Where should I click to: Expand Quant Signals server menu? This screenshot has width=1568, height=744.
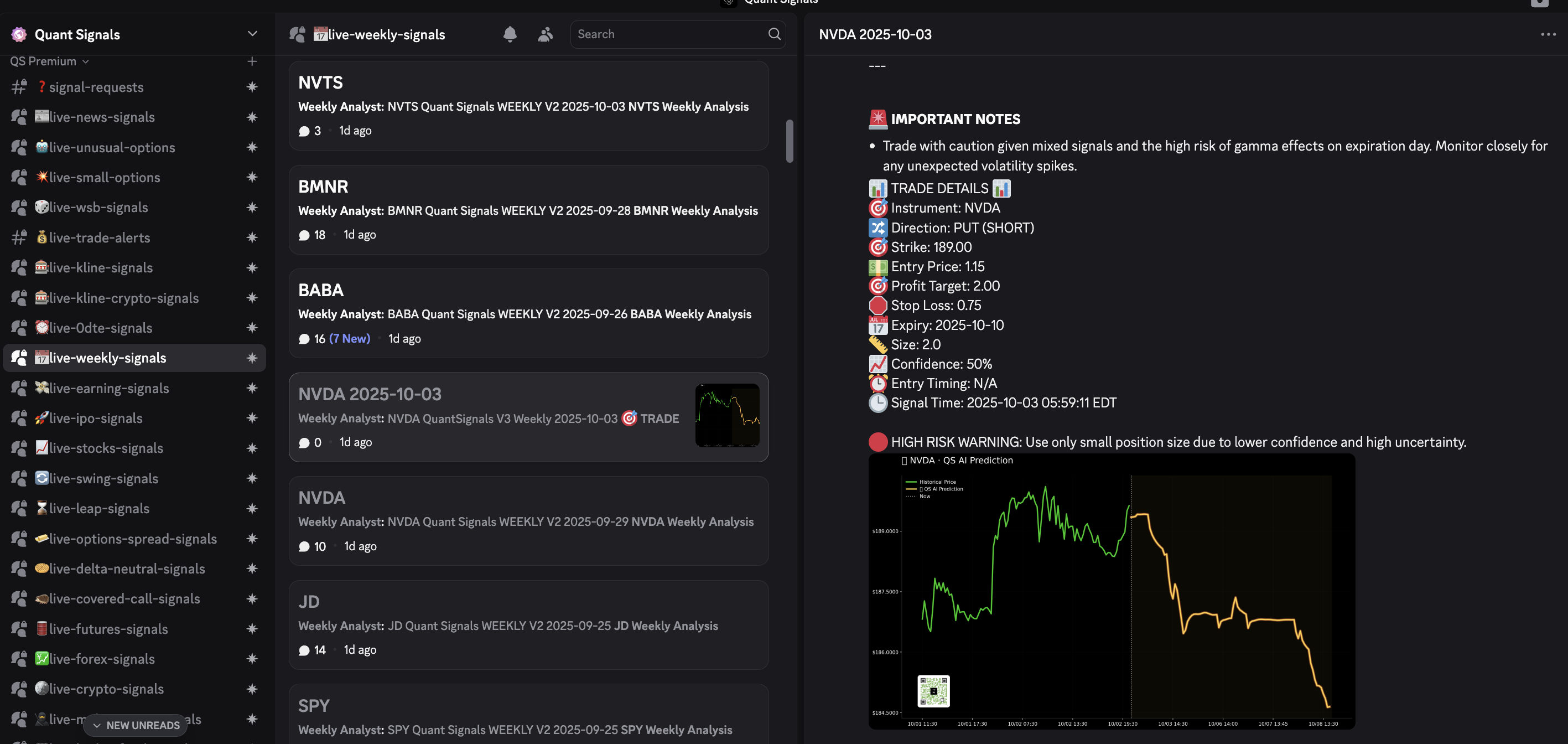253,34
